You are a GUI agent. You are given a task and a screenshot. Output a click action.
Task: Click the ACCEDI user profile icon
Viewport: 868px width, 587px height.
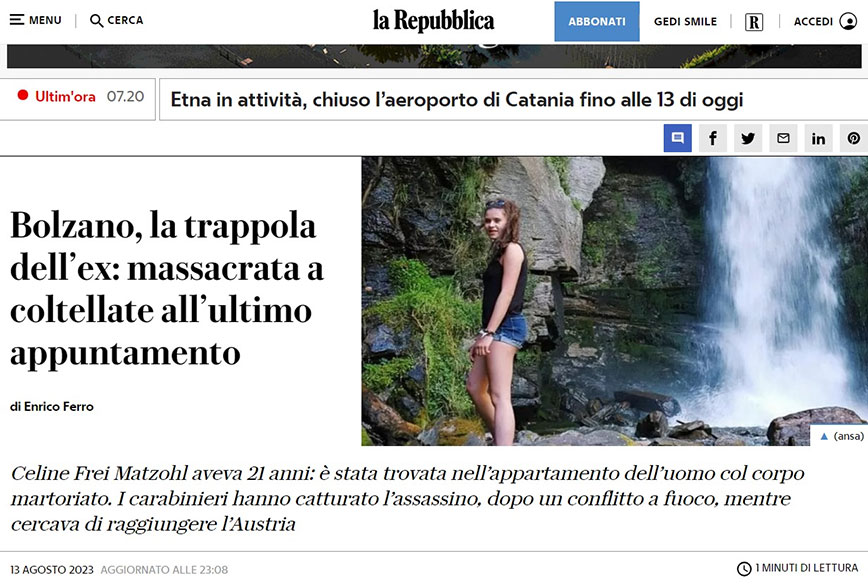[848, 21]
